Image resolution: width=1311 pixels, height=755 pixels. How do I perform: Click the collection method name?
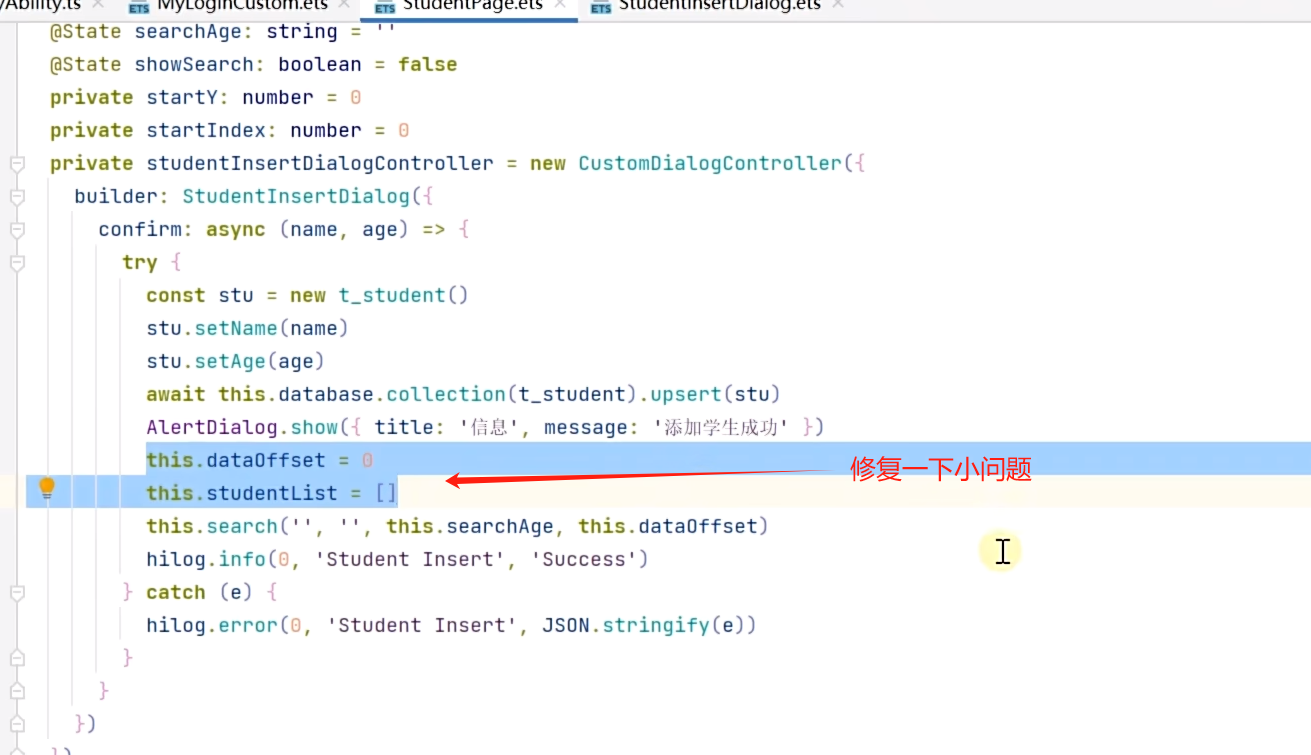pyautogui.click(x=446, y=394)
